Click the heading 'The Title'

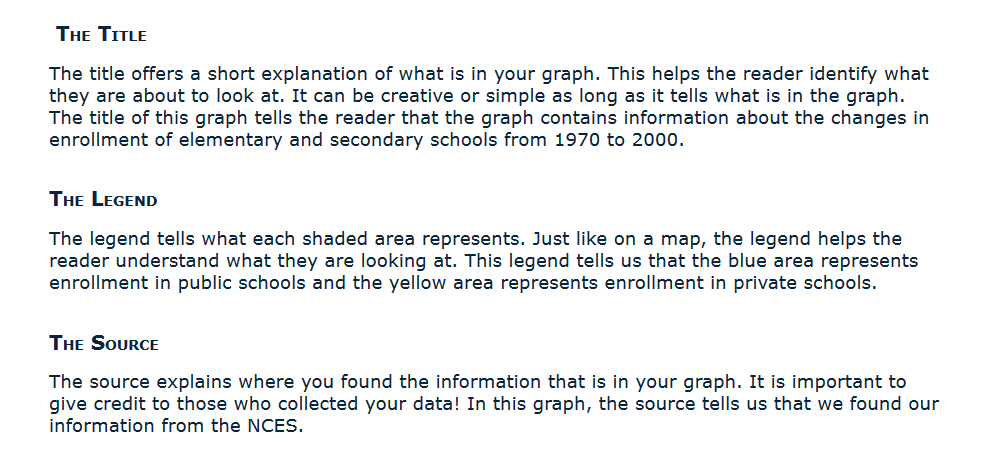point(102,35)
